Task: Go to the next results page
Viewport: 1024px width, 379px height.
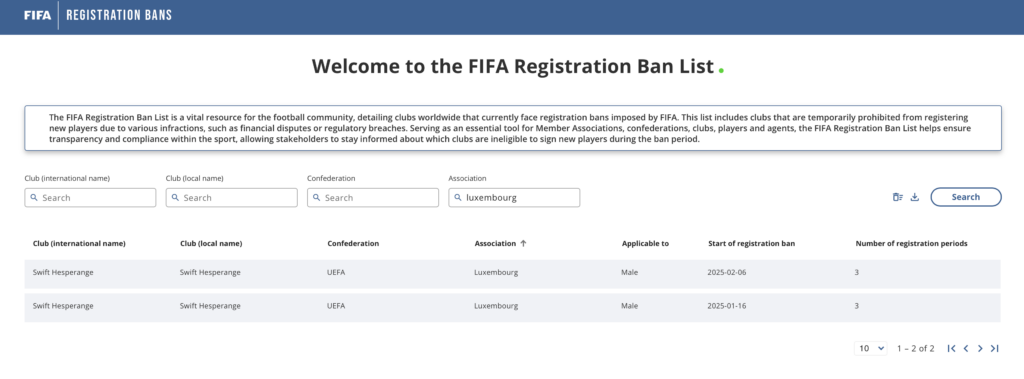Action: coord(980,348)
